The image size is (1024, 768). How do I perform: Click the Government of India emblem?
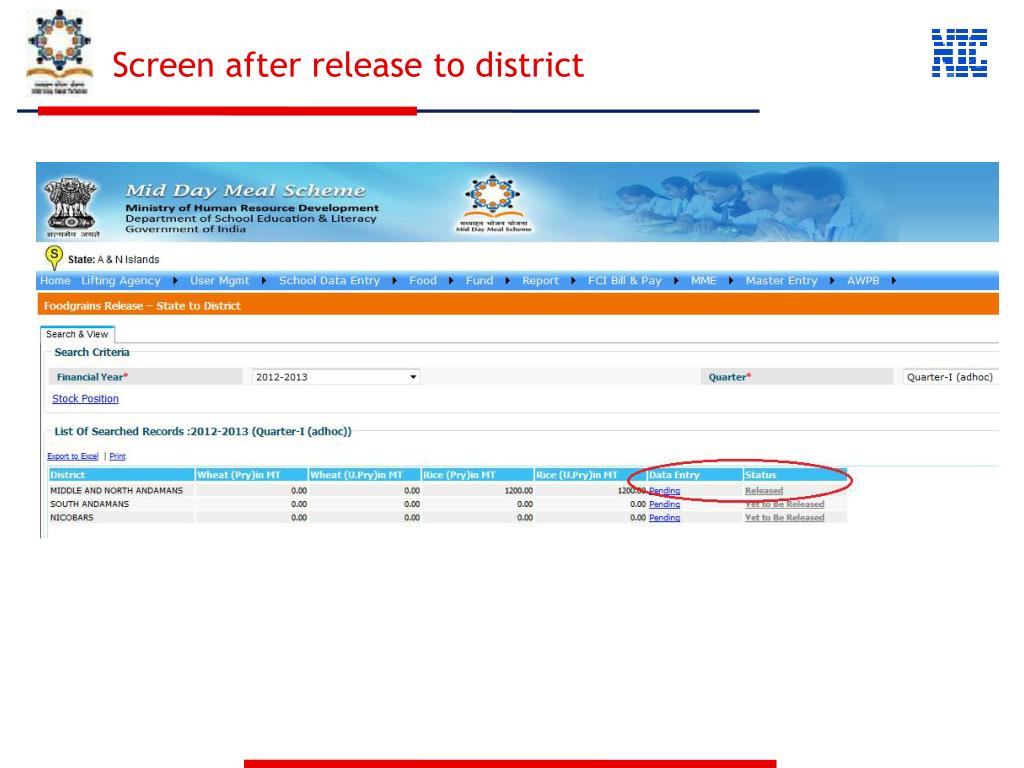[71, 207]
